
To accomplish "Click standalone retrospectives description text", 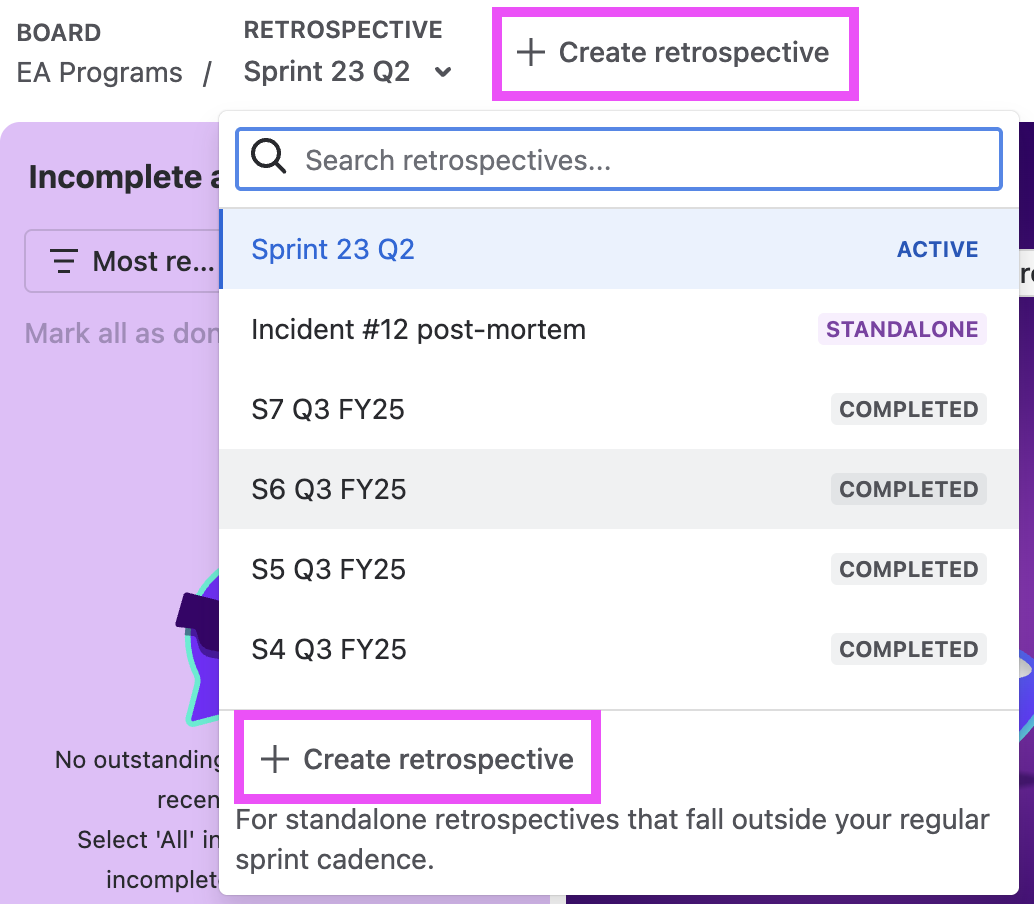I will click(x=612, y=839).
